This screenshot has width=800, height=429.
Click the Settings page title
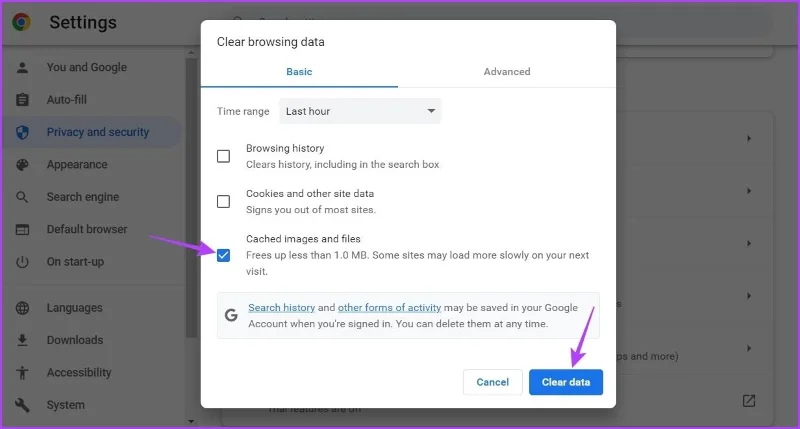[83, 22]
